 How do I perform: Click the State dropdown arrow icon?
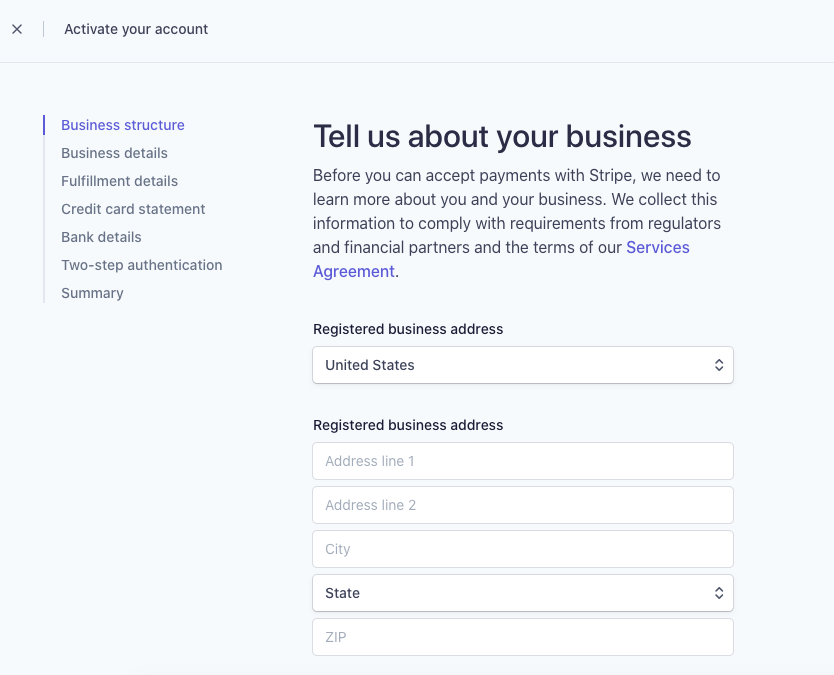click(718, 593)
